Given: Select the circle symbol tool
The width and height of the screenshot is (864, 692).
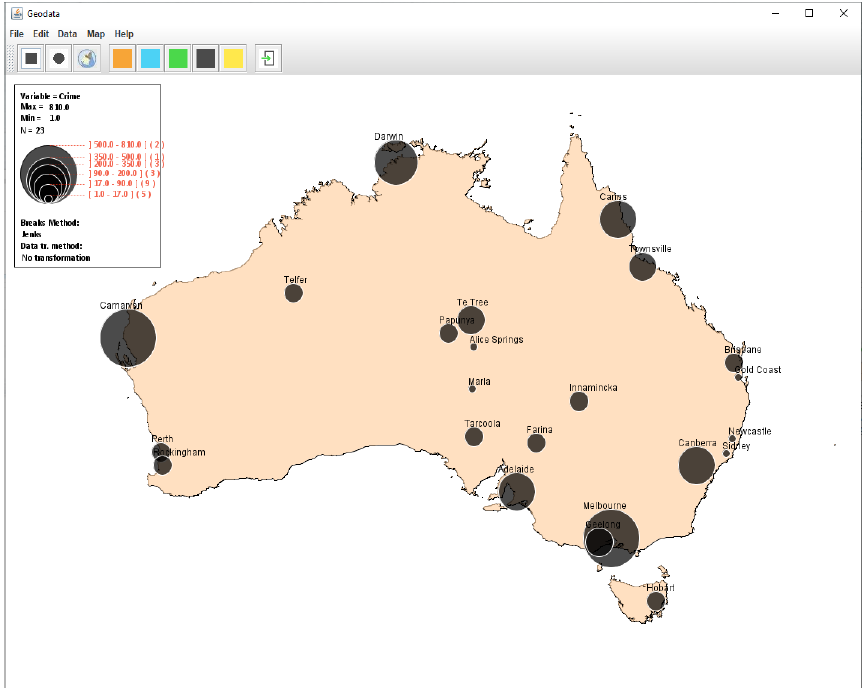Looking at the screenshot, I should (59, 58).
